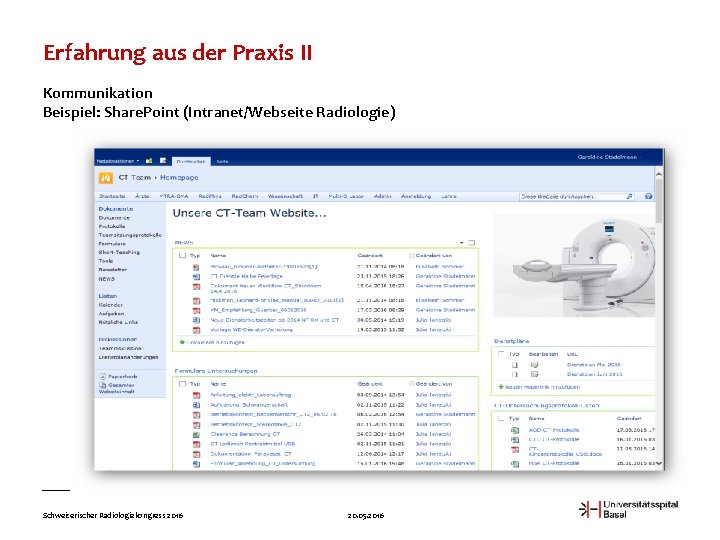Click the Geraldine Stadelmann user name in header
720x540 pixels.
click(607, 157)
